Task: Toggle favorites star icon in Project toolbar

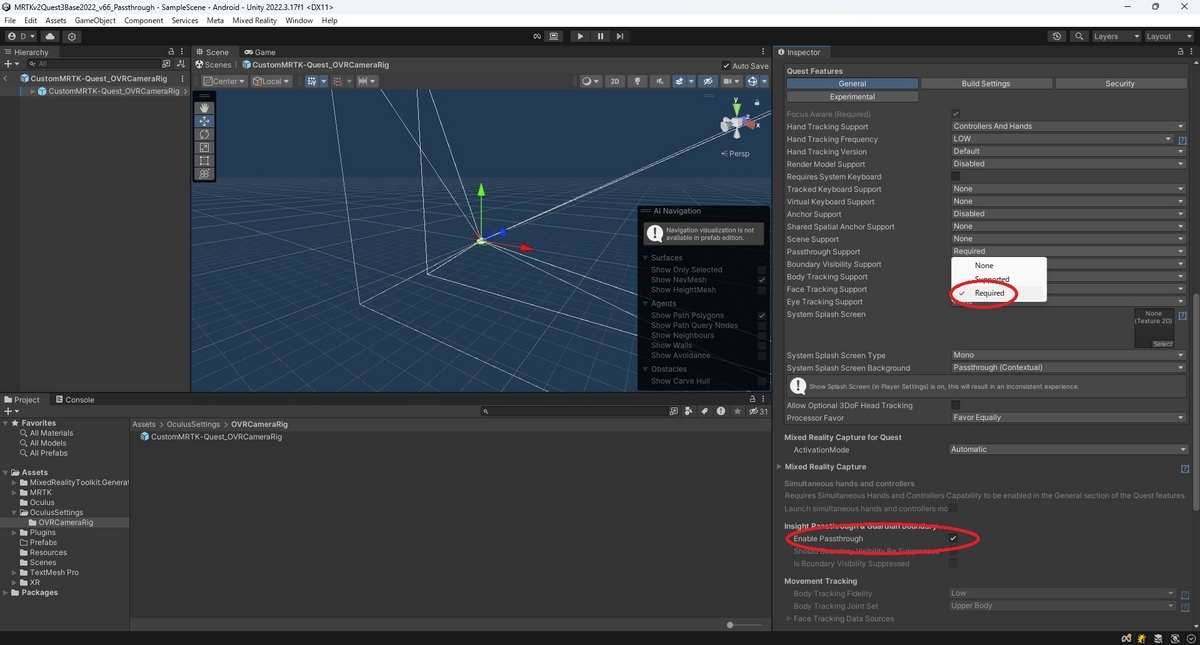Action: coord(737,411)
